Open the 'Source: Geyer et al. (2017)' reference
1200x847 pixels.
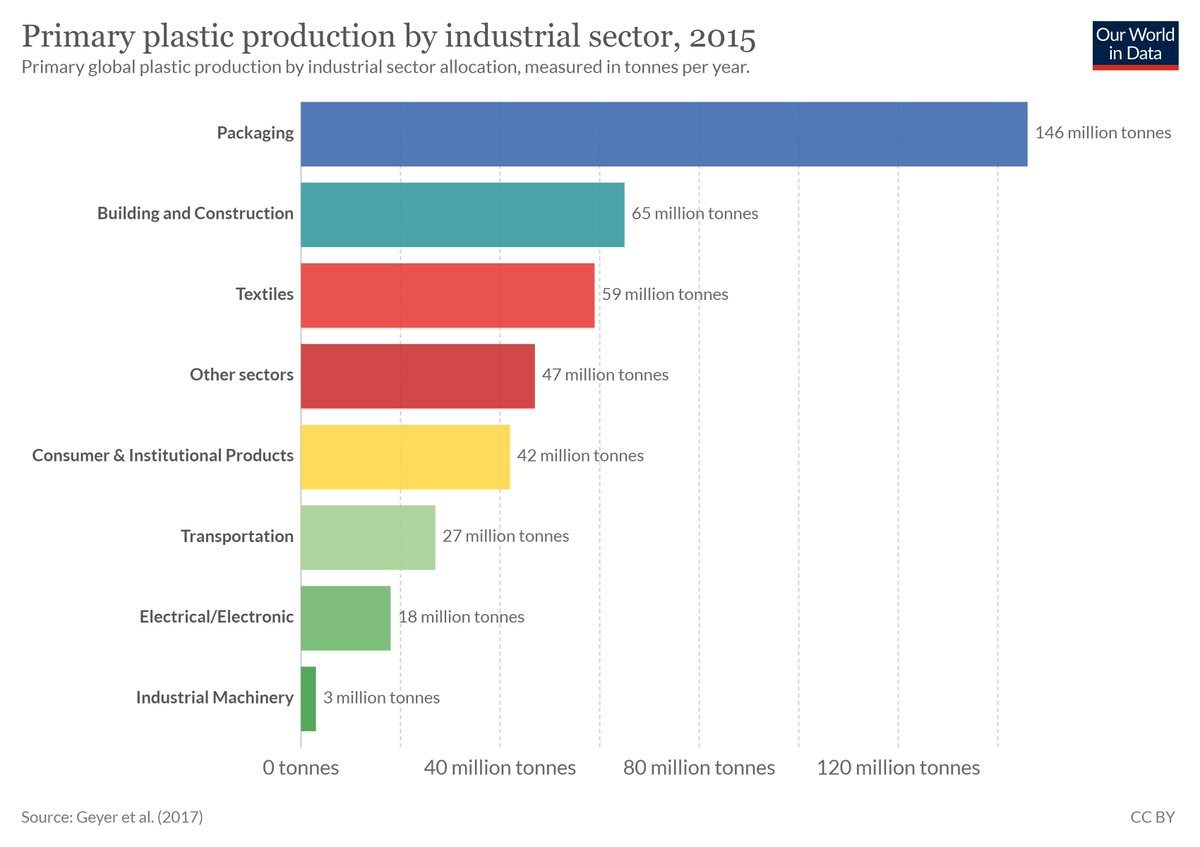tap(112, 817)
